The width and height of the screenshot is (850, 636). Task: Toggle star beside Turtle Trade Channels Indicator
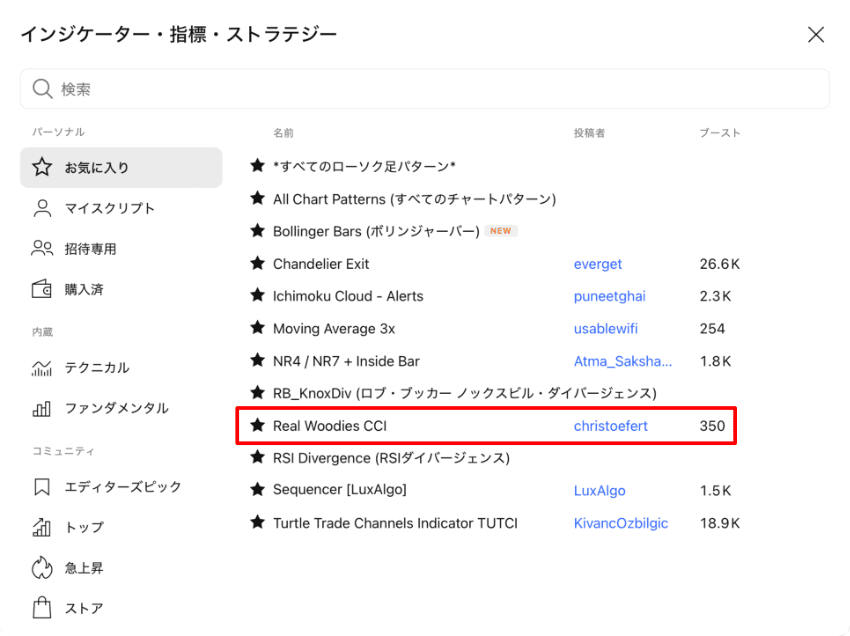coord(257,523)
